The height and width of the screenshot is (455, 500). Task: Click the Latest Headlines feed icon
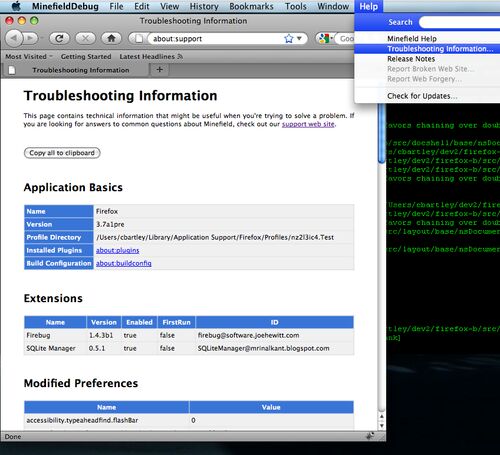[x=180, y=56]
